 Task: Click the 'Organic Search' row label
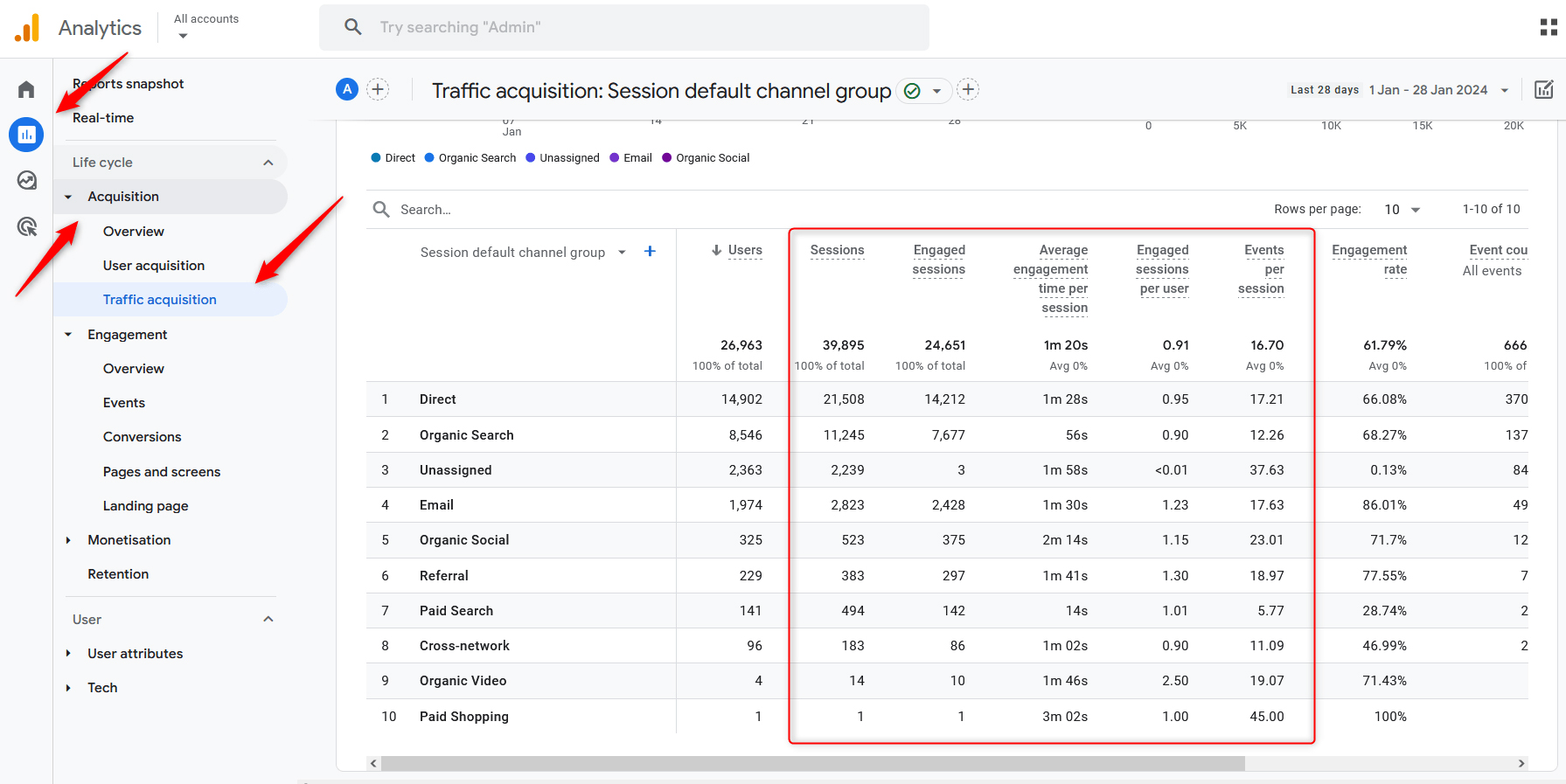[467, 435]
